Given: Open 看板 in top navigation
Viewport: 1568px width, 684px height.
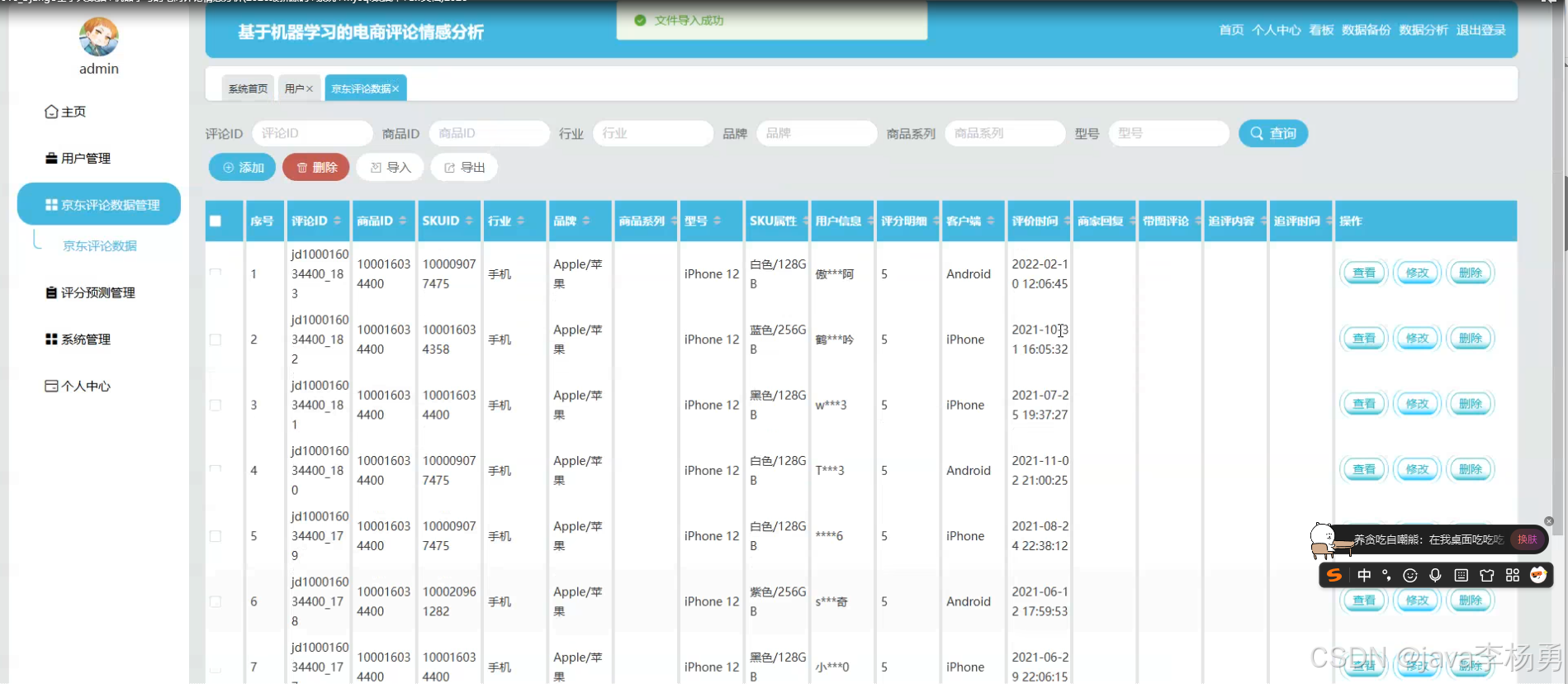Looking at the screenshot, I should click(1321, 30).
